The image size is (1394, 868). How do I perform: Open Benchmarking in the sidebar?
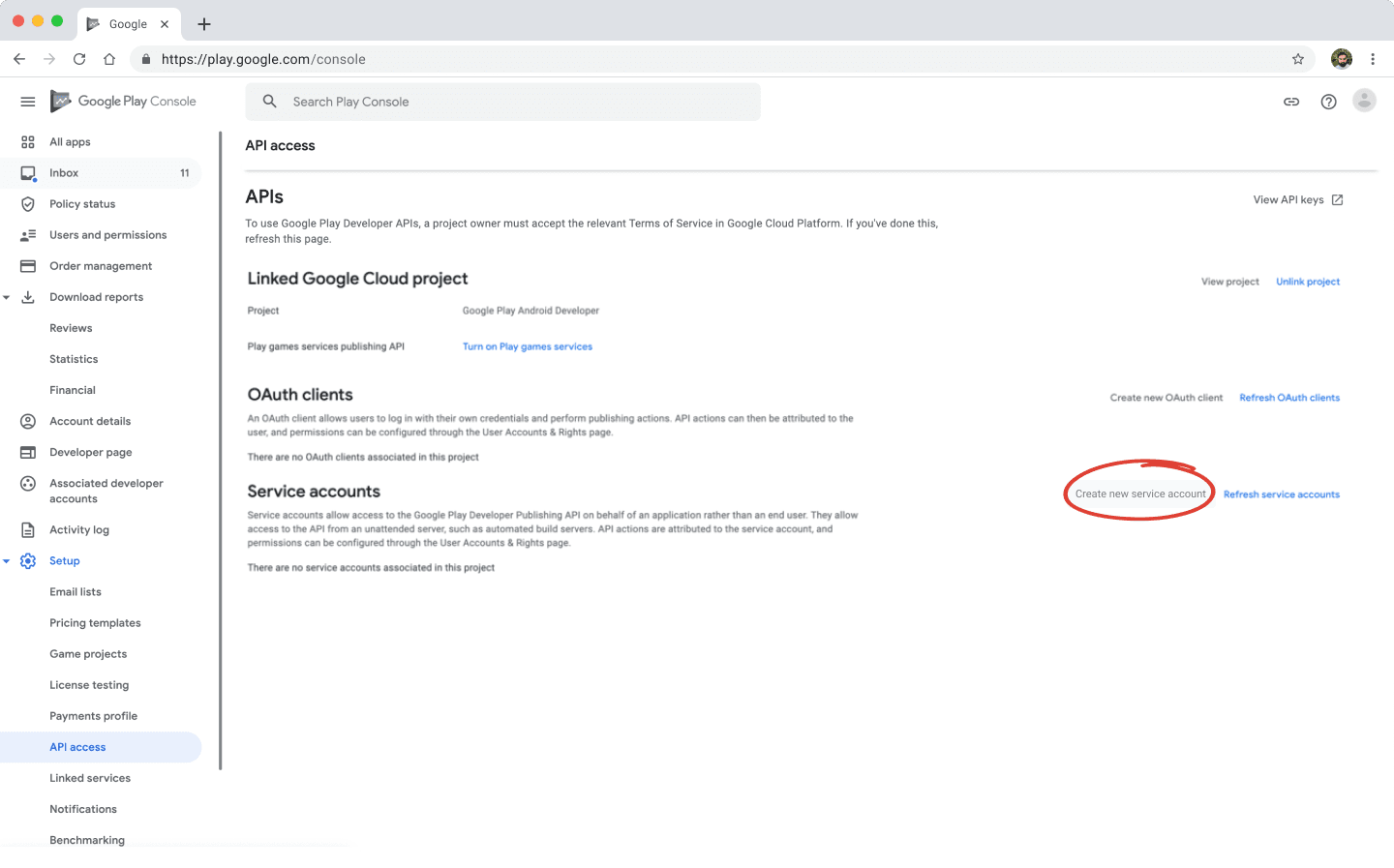pyautogui.click(x=87, y=840)
